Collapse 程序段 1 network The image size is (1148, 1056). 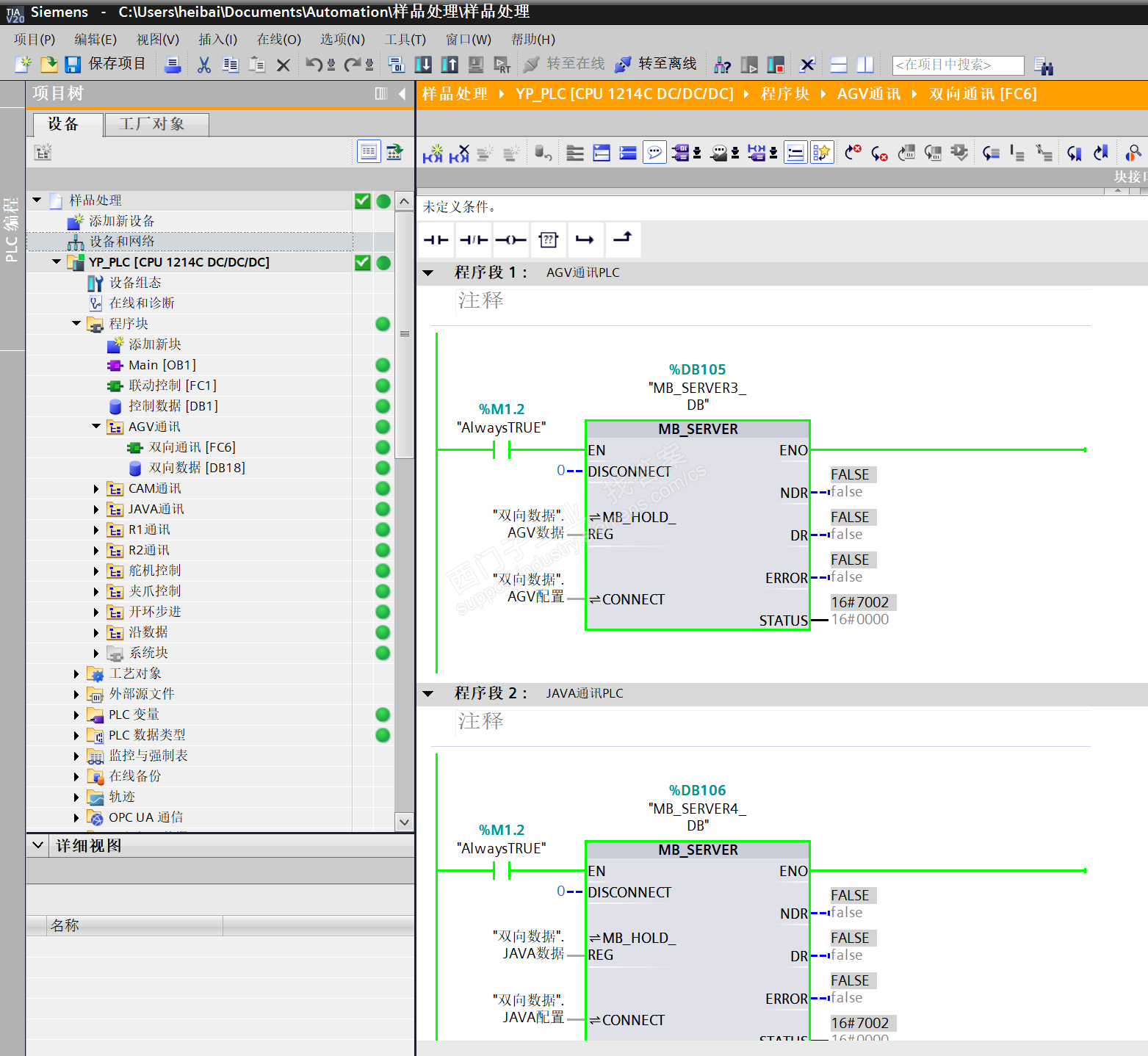coord(428,273)
